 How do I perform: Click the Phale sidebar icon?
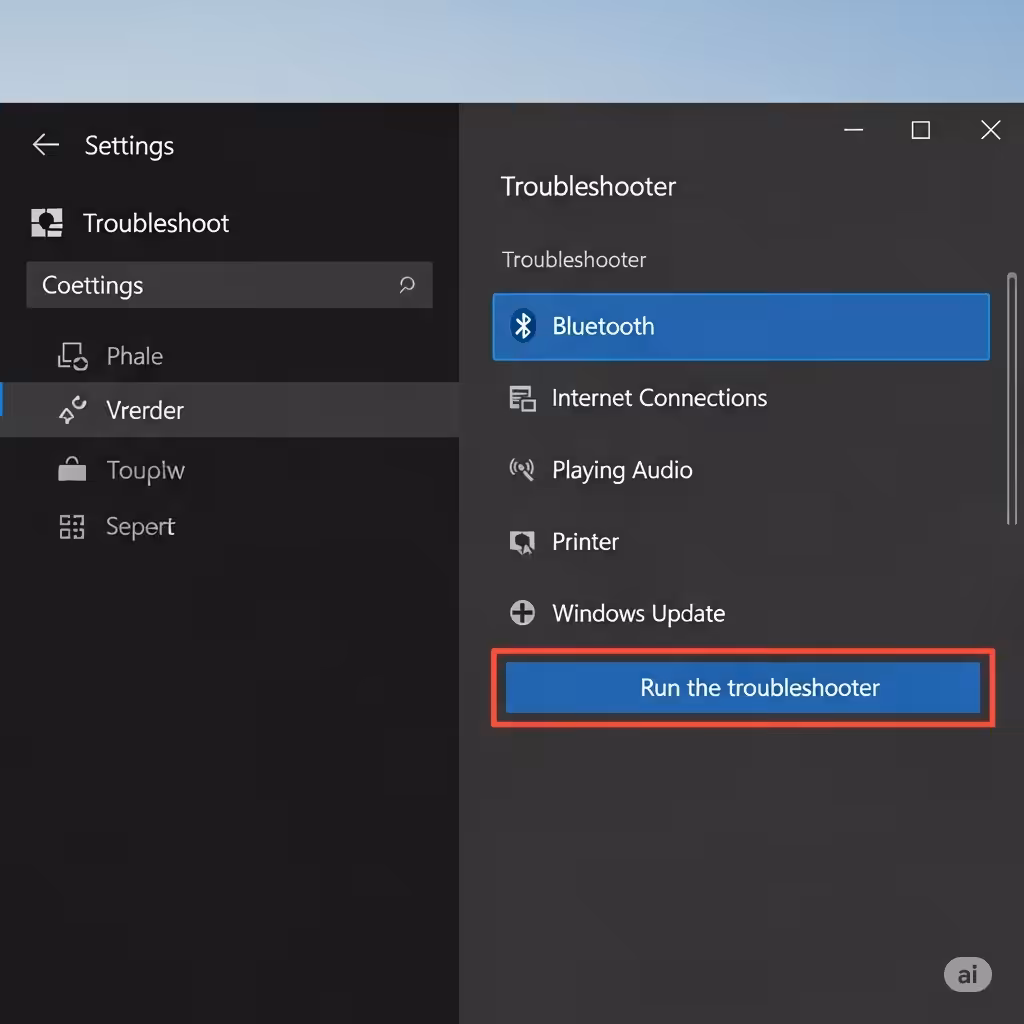72,356
